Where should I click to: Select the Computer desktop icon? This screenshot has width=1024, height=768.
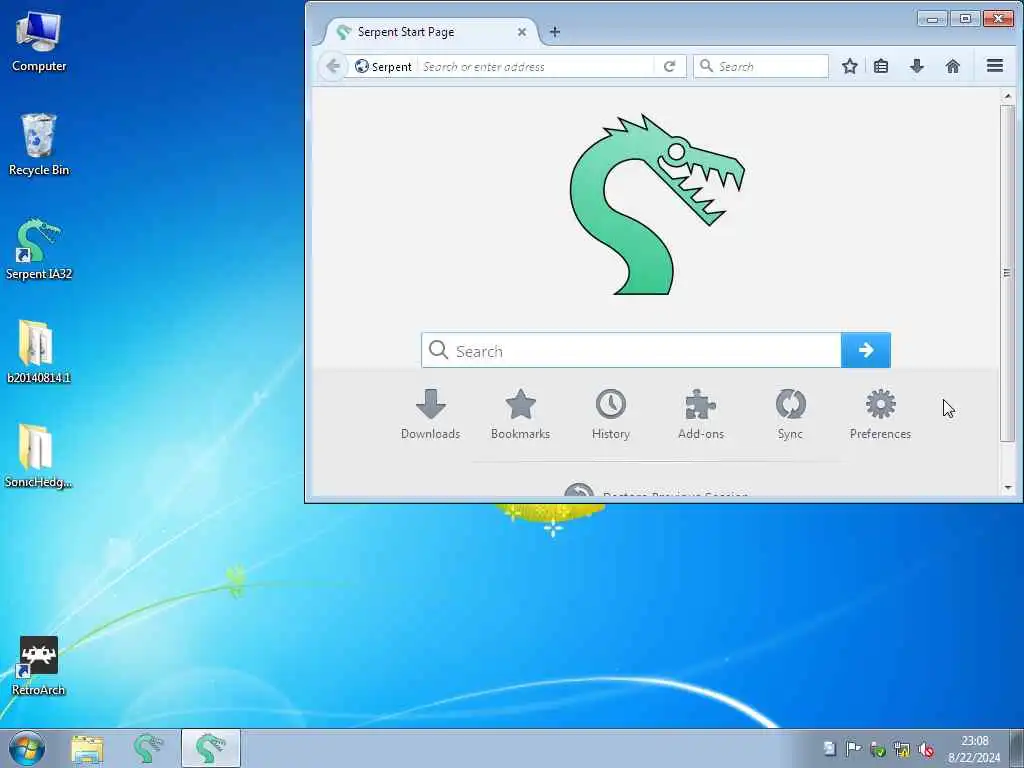39,42
